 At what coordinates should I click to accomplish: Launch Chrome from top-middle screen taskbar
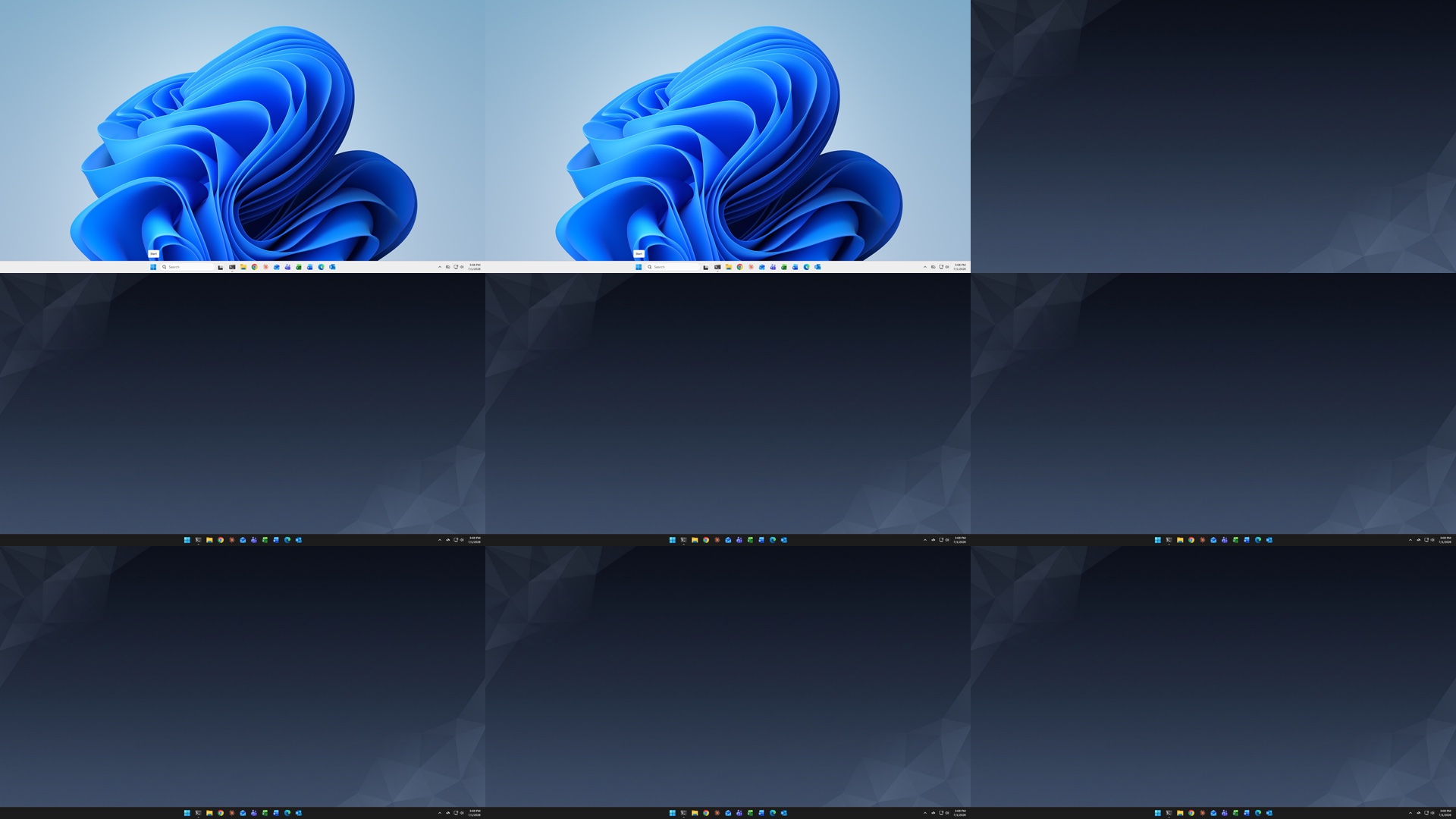click(739, 267)
